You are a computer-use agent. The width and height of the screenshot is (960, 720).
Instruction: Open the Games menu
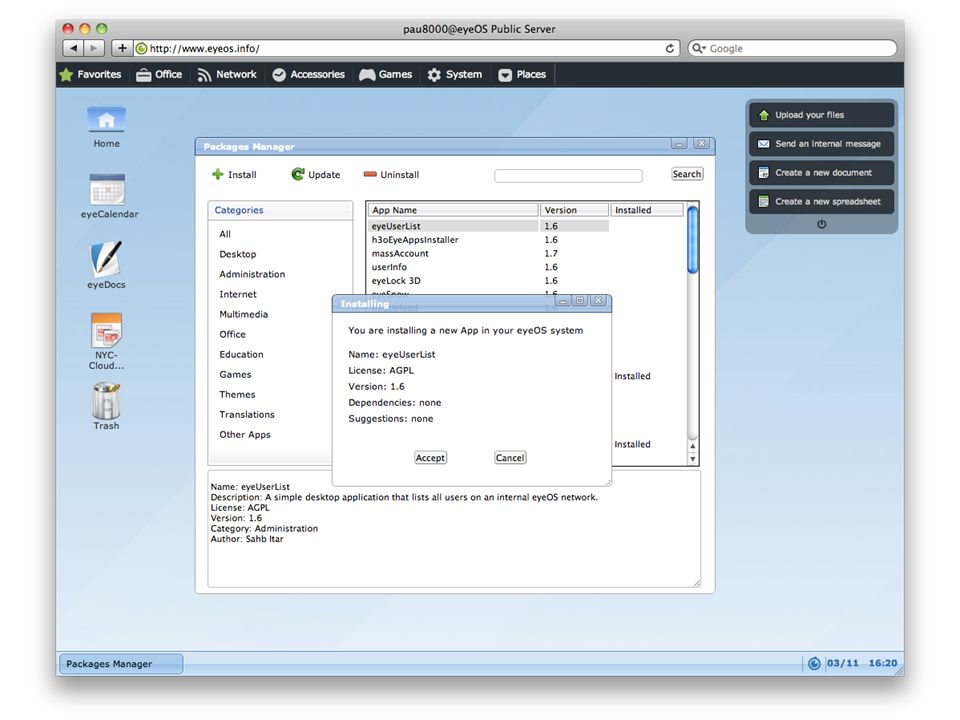386,75
